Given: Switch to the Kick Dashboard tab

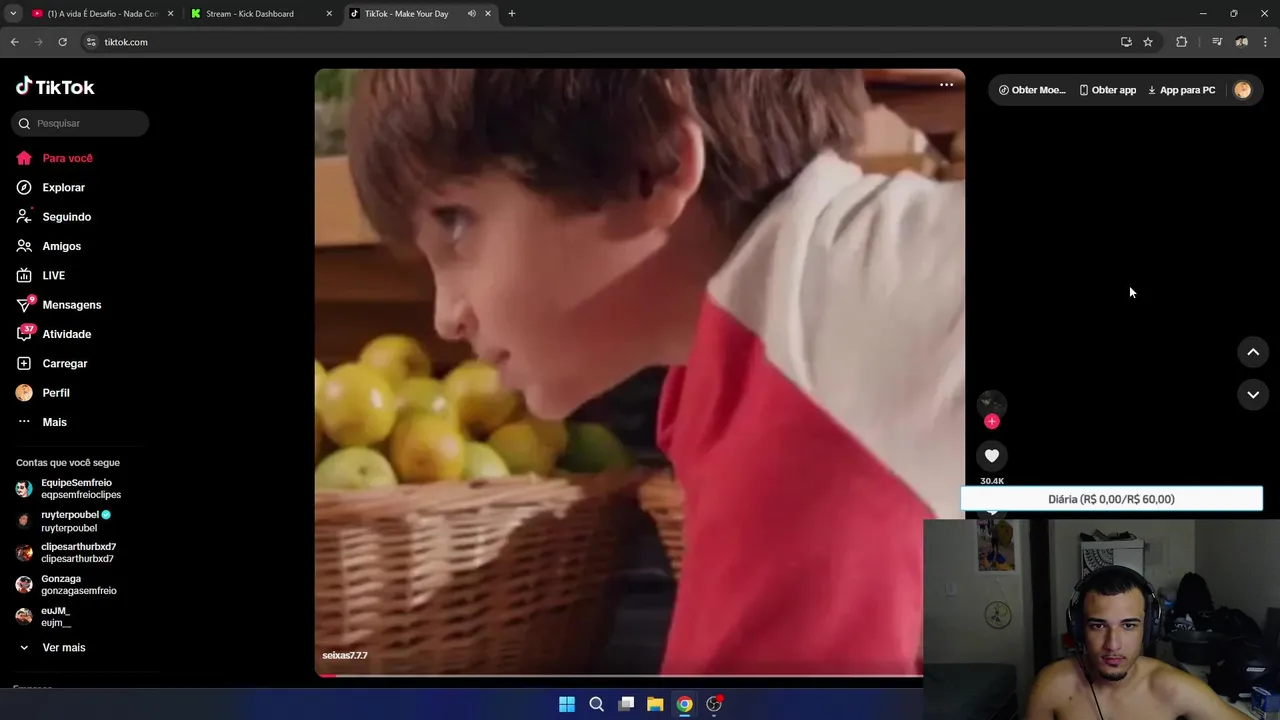Looking at the screenshot, I should 260,14.
